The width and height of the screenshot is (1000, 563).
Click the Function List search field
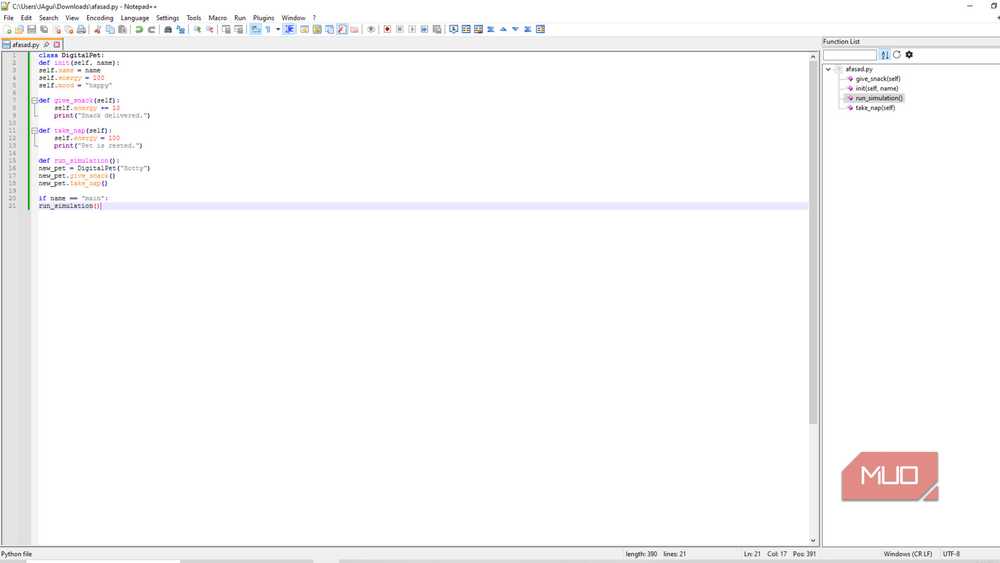(x=849, y=55)
